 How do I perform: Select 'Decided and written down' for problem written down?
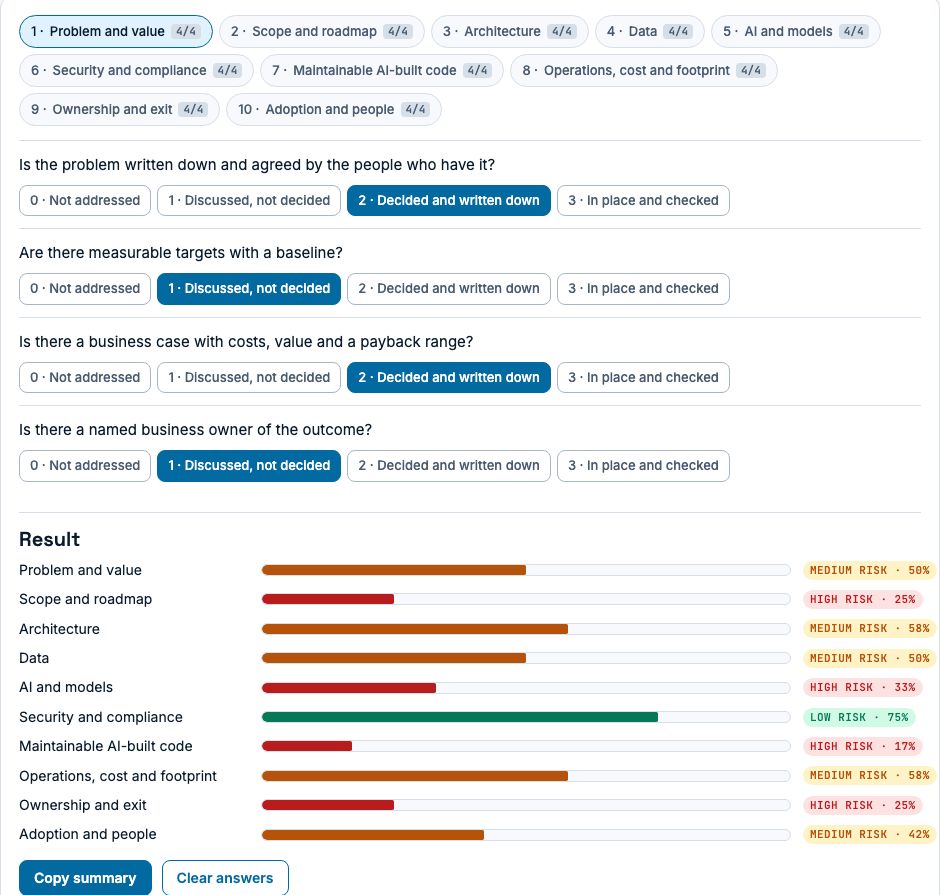[449, 200]
